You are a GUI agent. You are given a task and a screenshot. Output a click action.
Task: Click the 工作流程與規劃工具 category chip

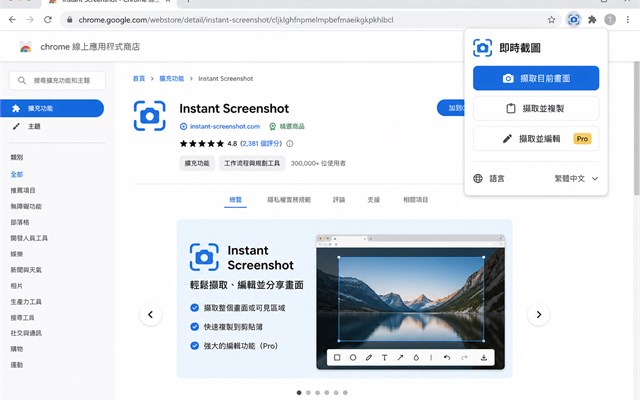252,163
